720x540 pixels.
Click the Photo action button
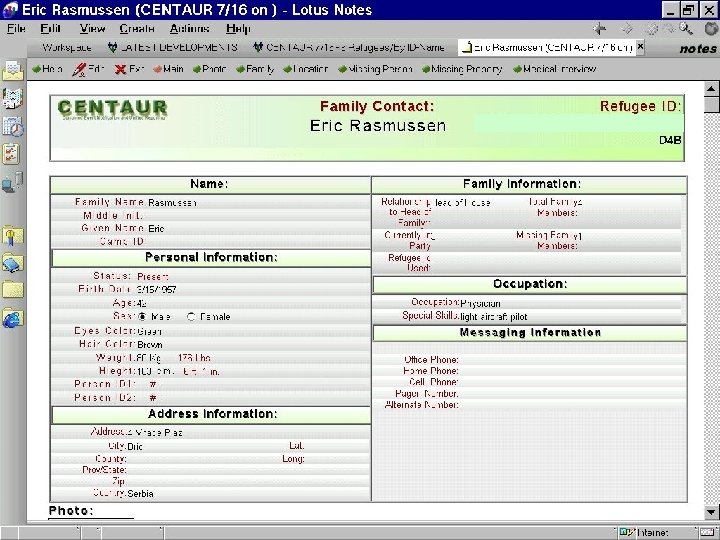(209, 69)
